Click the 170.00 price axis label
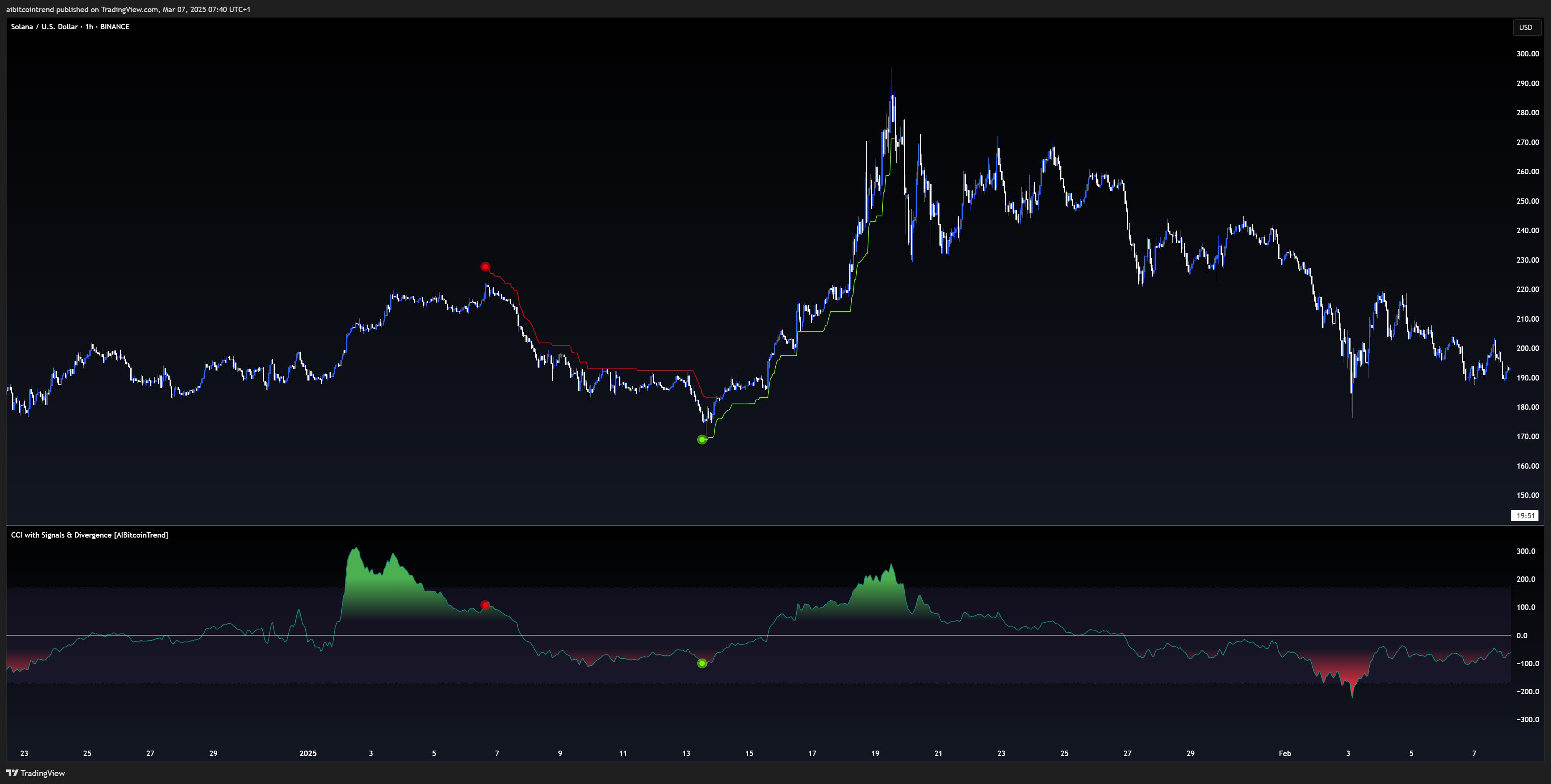Image resolution: width=1551 pixels, height=784 pixels. point(1528,436)
